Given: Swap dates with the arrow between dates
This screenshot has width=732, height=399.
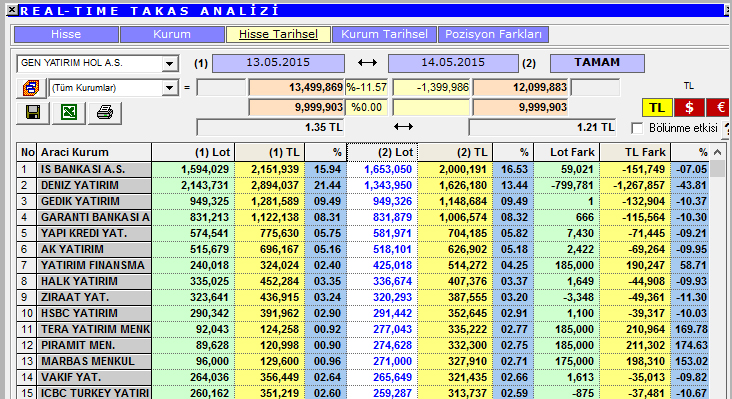Looking at the screenshot, I should (367, 63).
